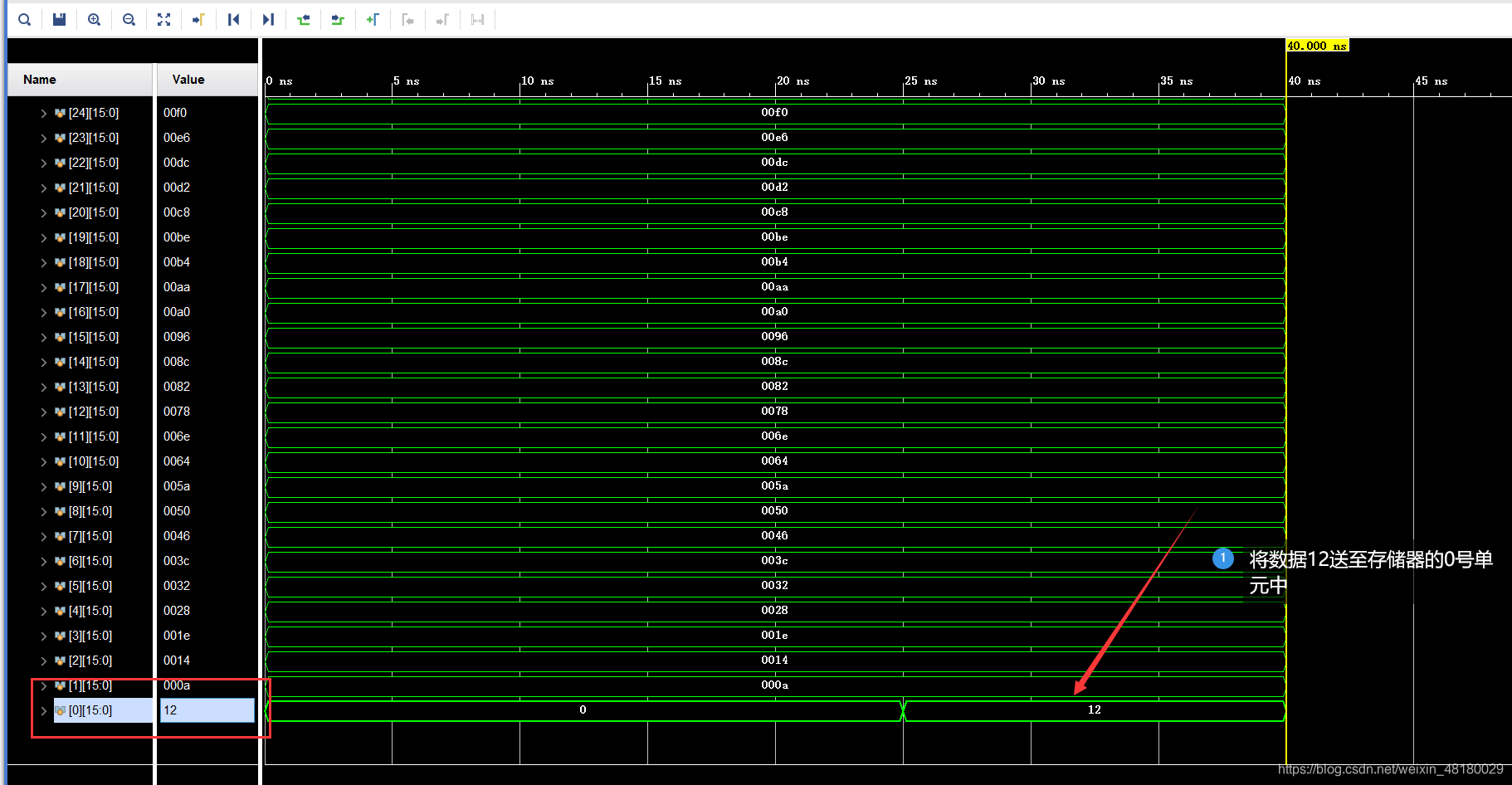Expand the [15][15:0] bus
This screenshot has height=785, width=1512.
[x=44, y=337]
